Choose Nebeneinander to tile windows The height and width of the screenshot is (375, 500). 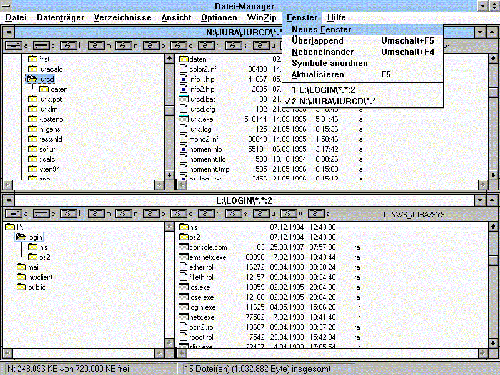pos(362,52)
